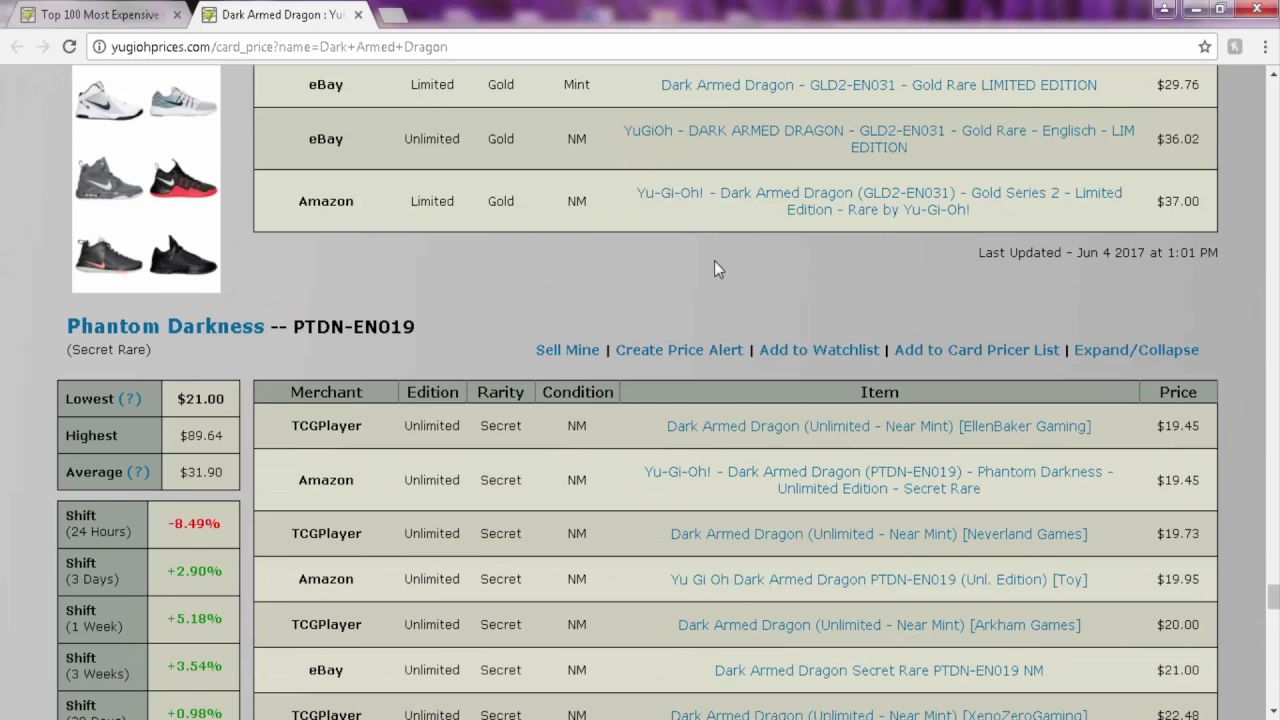Open the Gold Rare LIMITED EDITION $29.76 listing
Viewport: 1280px width, 720px height.
[879, 85]
